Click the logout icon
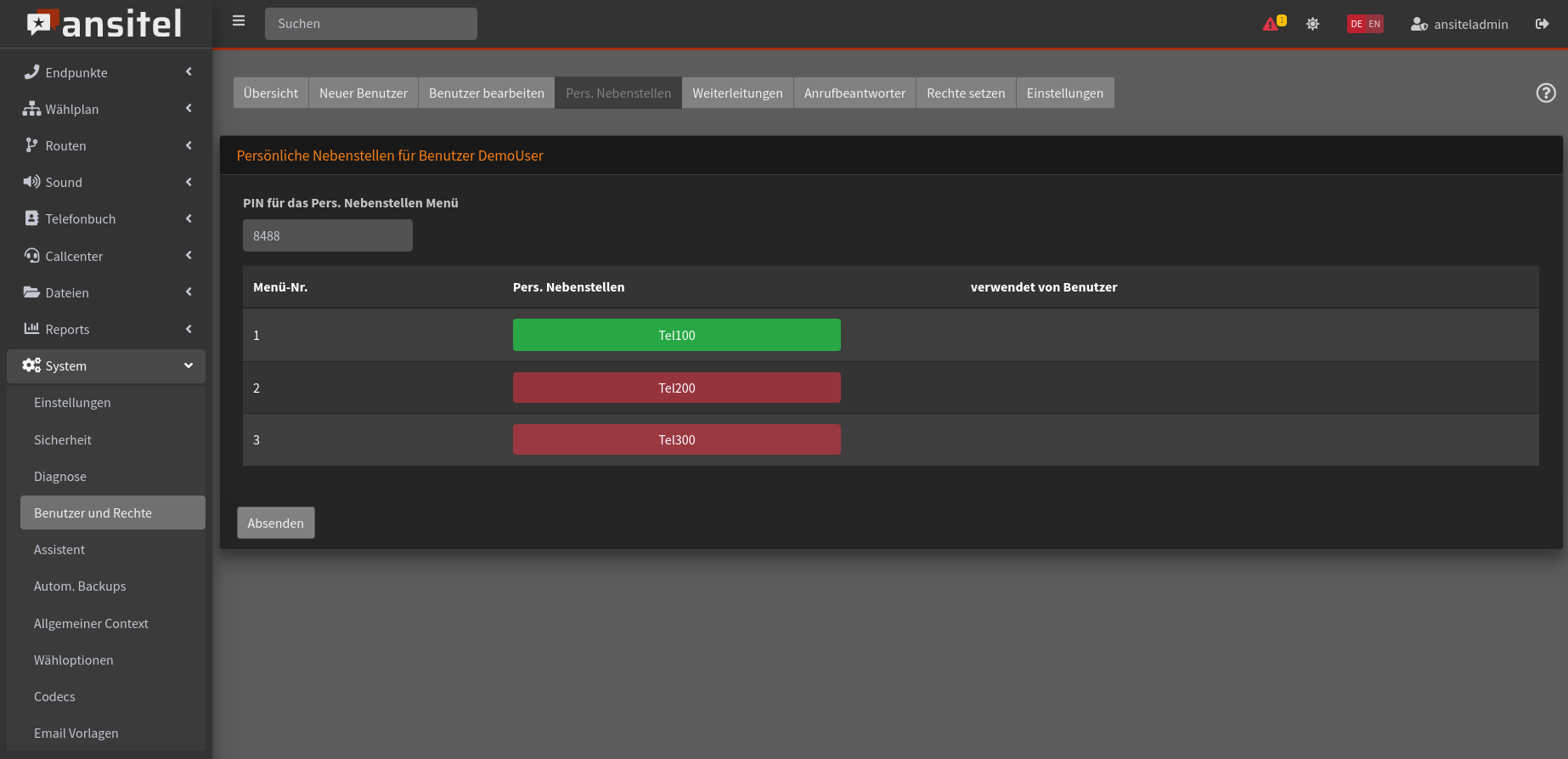The image size is (1568, 759). pos(1542,24)
